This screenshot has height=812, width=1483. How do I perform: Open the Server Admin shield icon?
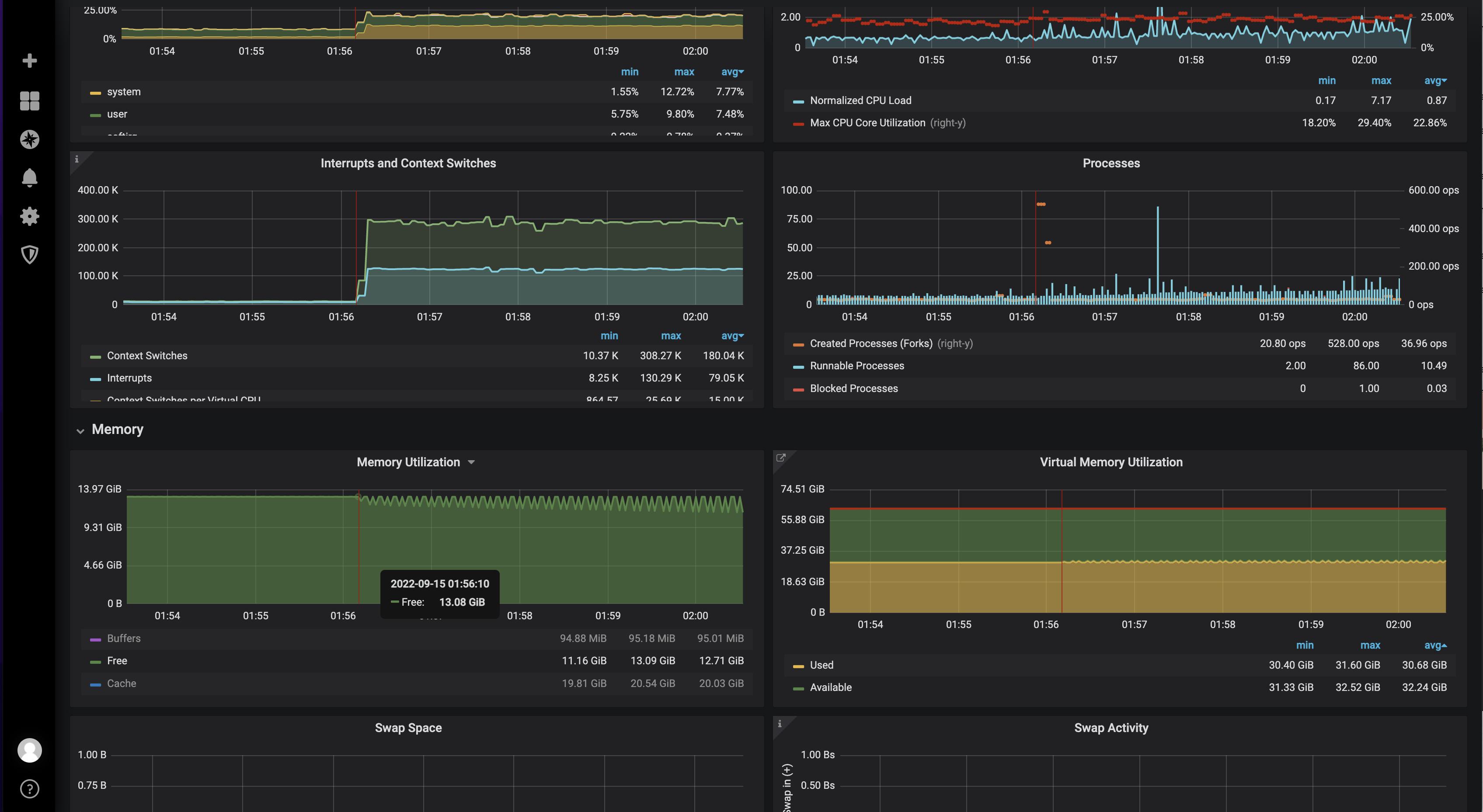pos(29,254)
